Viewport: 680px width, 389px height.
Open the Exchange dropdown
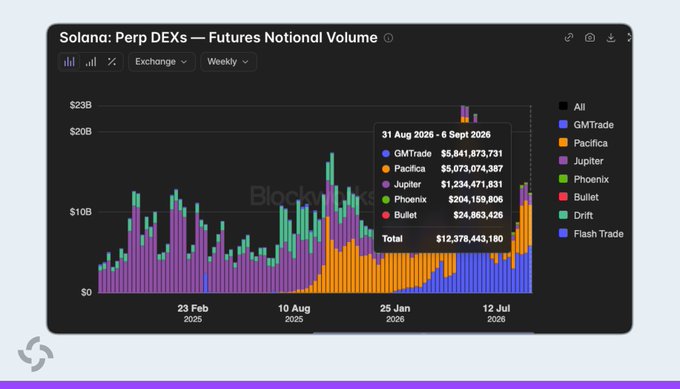pos(161,62)
